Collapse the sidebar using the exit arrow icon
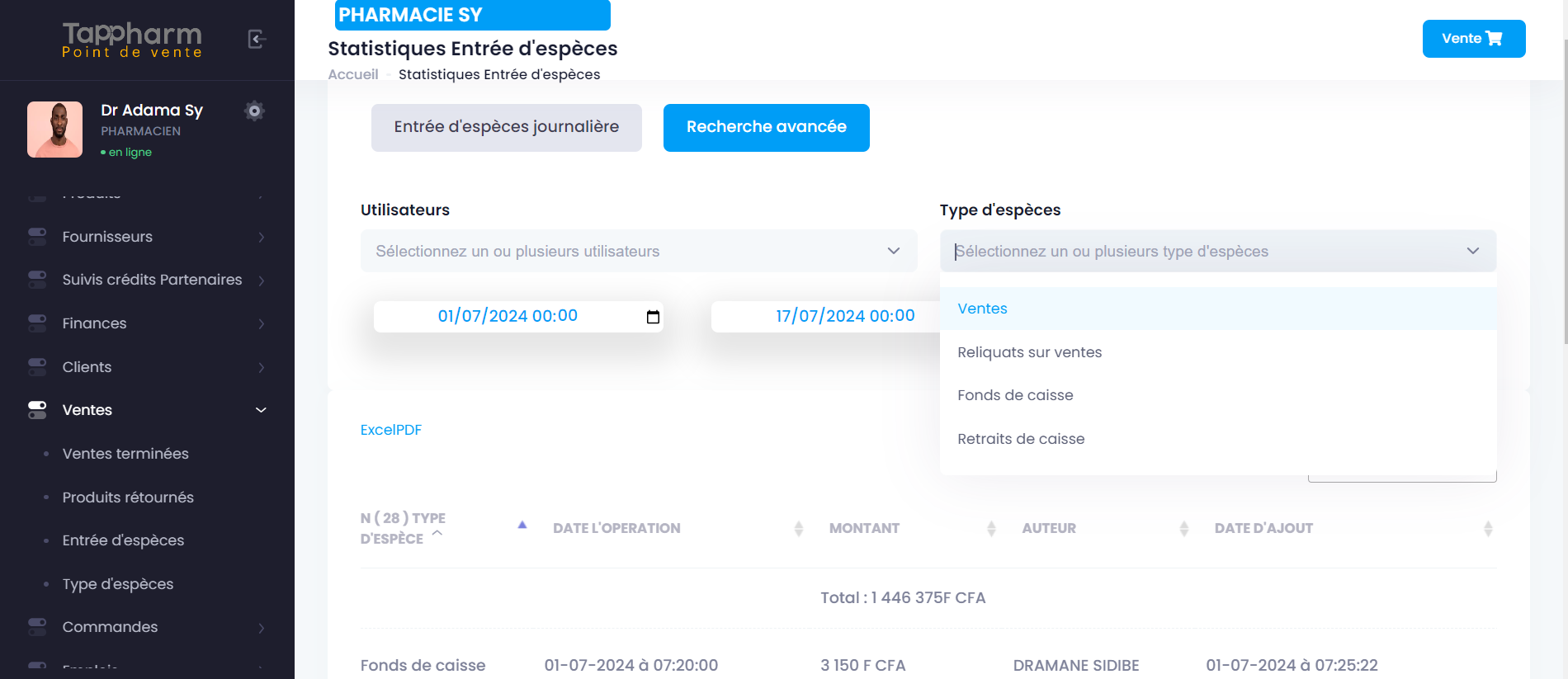Image resolution: width=1568 pixels, height=679 pixels. pyautogui.click(x=257, y=39)
